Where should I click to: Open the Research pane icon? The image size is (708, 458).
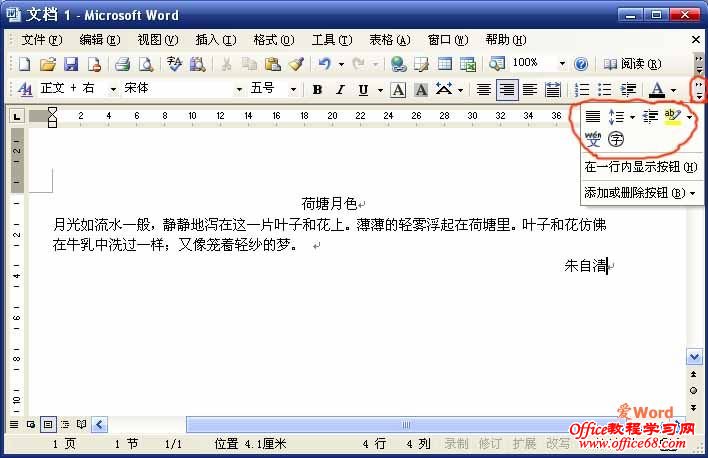(x=197, y=64)
